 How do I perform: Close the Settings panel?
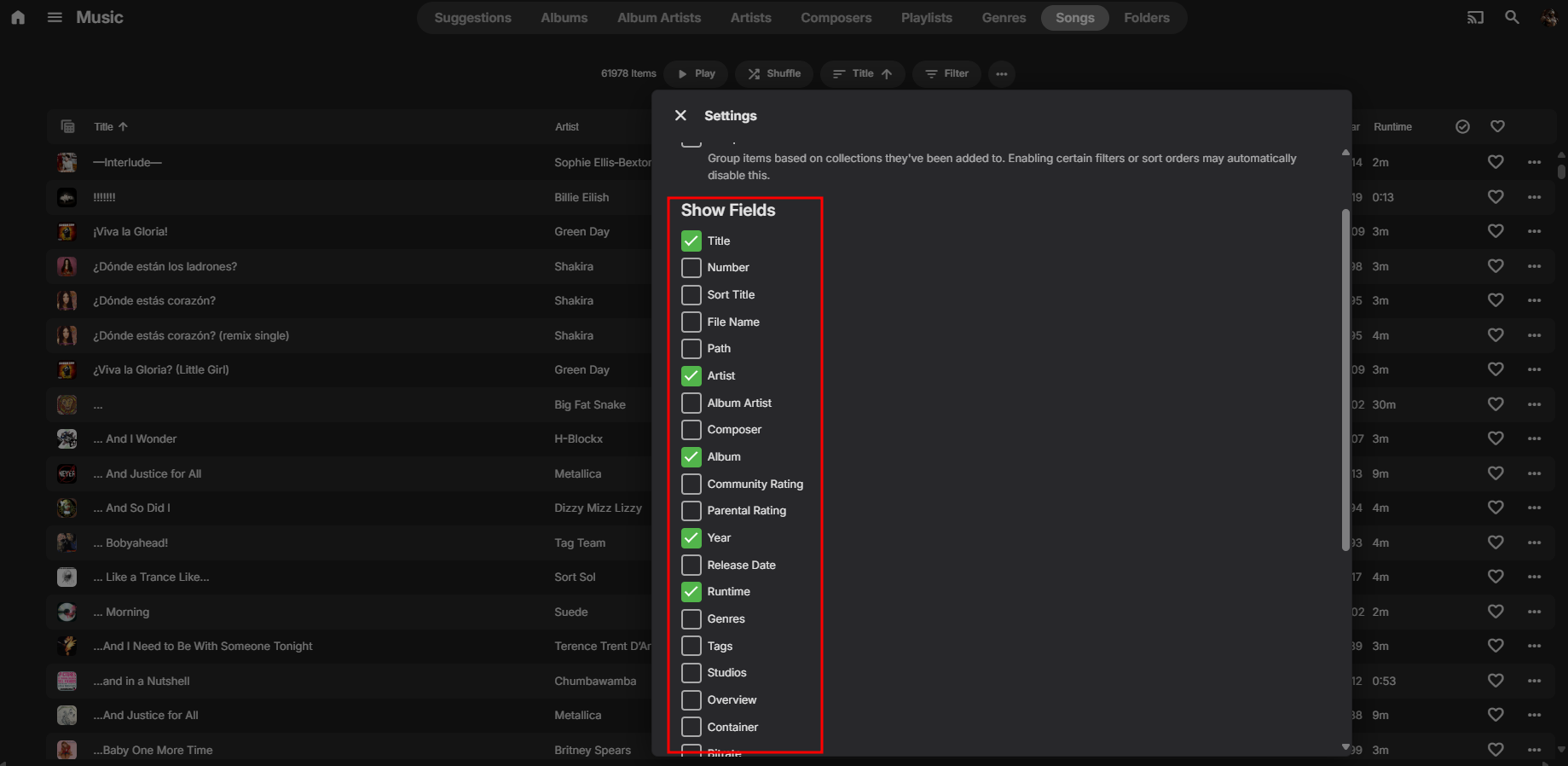(680, 115)
